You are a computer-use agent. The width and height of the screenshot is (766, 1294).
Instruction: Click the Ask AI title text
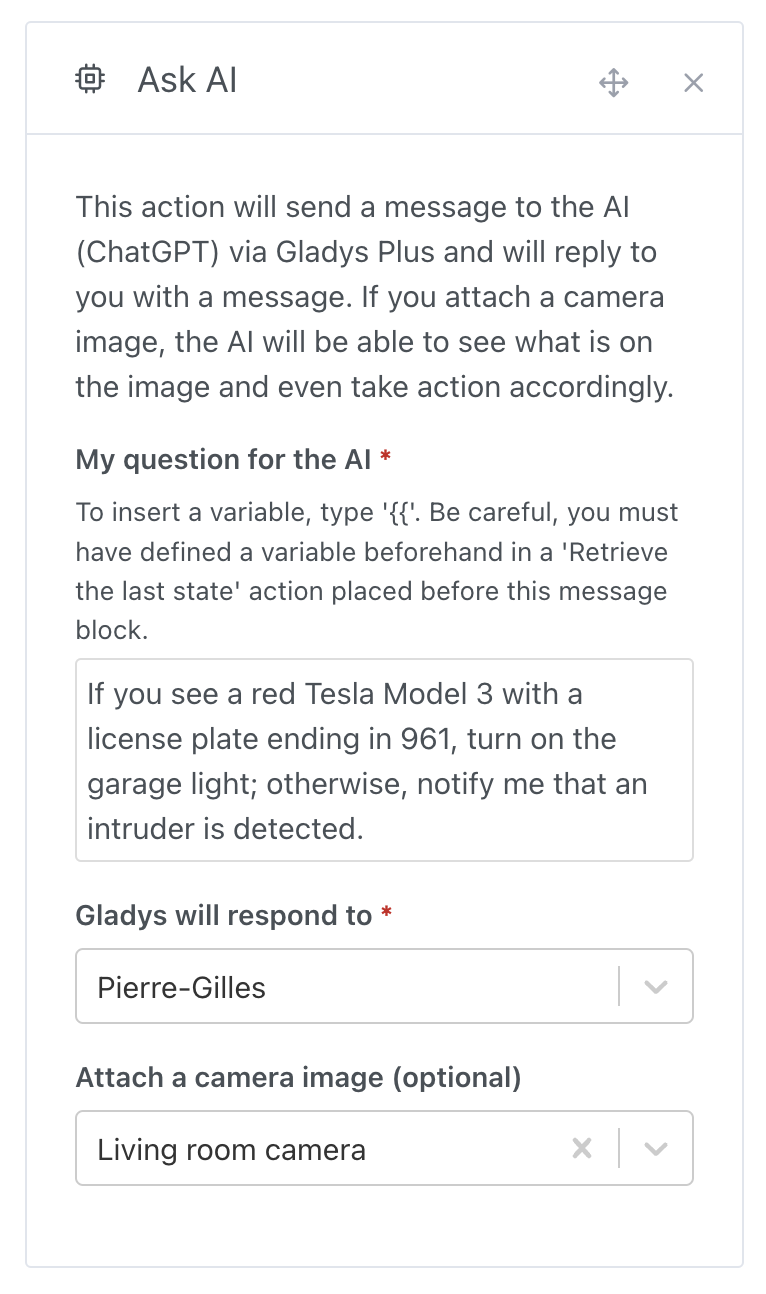click(x=186, y=80)
